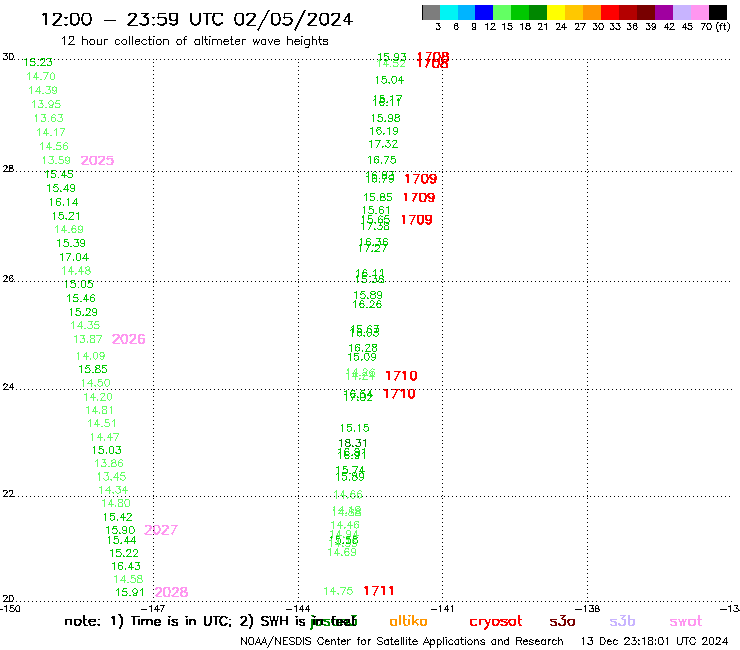Click the 'note: 1) Time is in UTC' text
The image size is (740, 650).
pos(148,621)
